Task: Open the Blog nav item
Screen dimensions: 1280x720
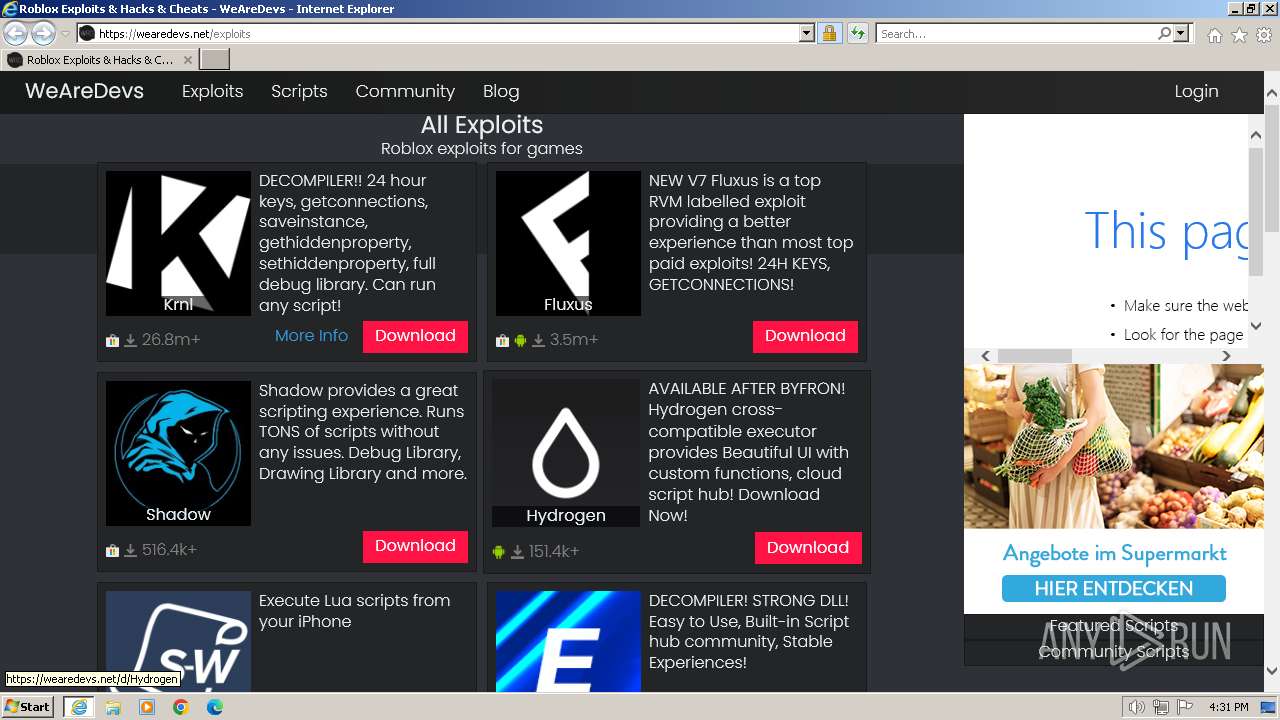Action: 501,91
